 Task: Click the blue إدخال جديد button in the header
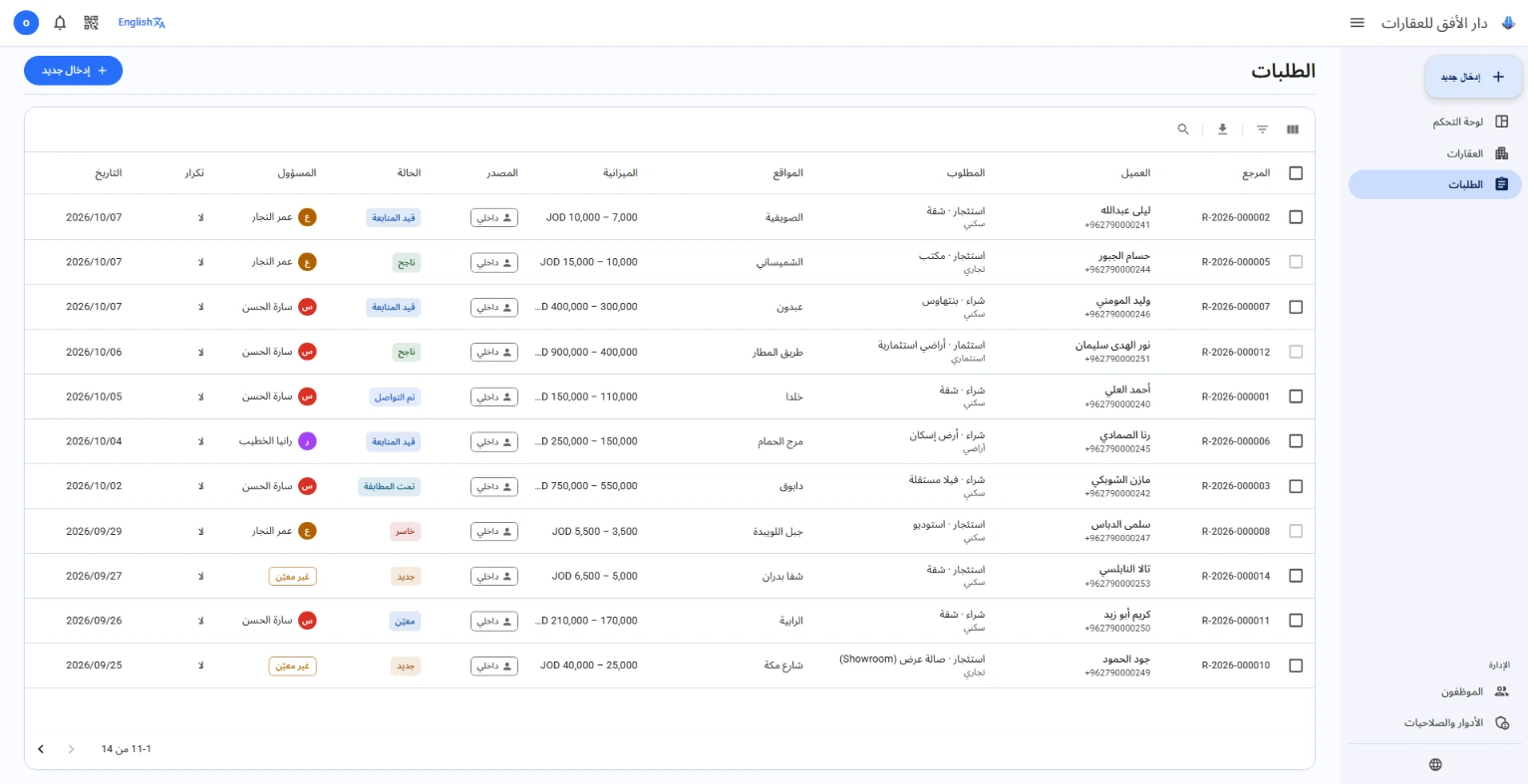point(74,71)
